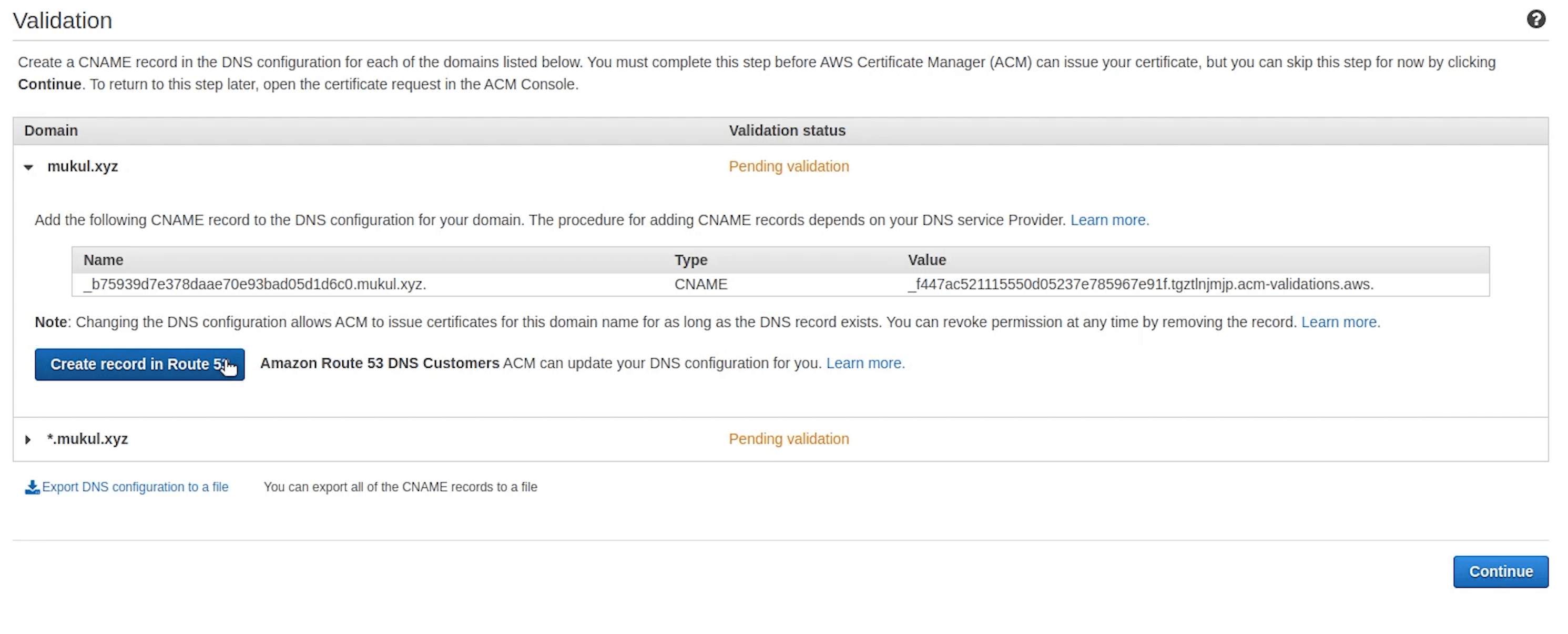Viewport: 1568px width, 634px height.
Task: Click the Value column header in CNAME table
Action: pos(926,260)
